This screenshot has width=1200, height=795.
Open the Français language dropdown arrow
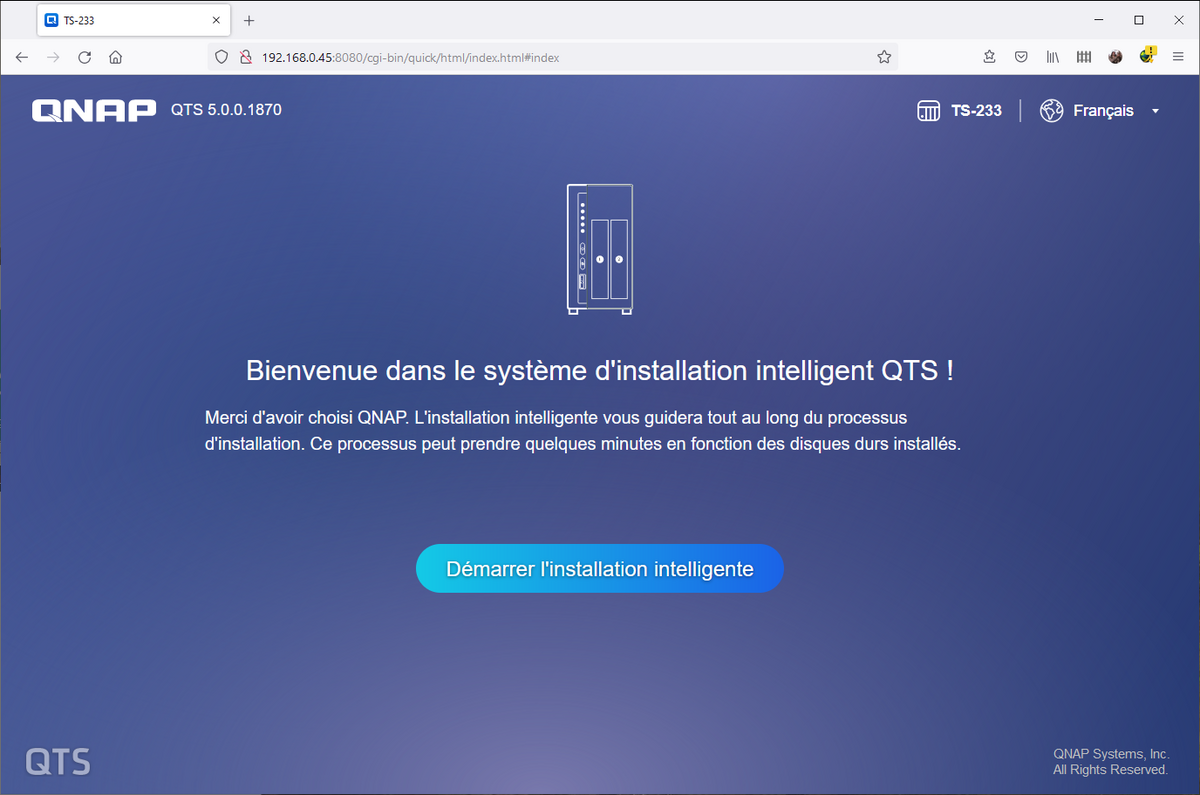(x=1155, y=111)
